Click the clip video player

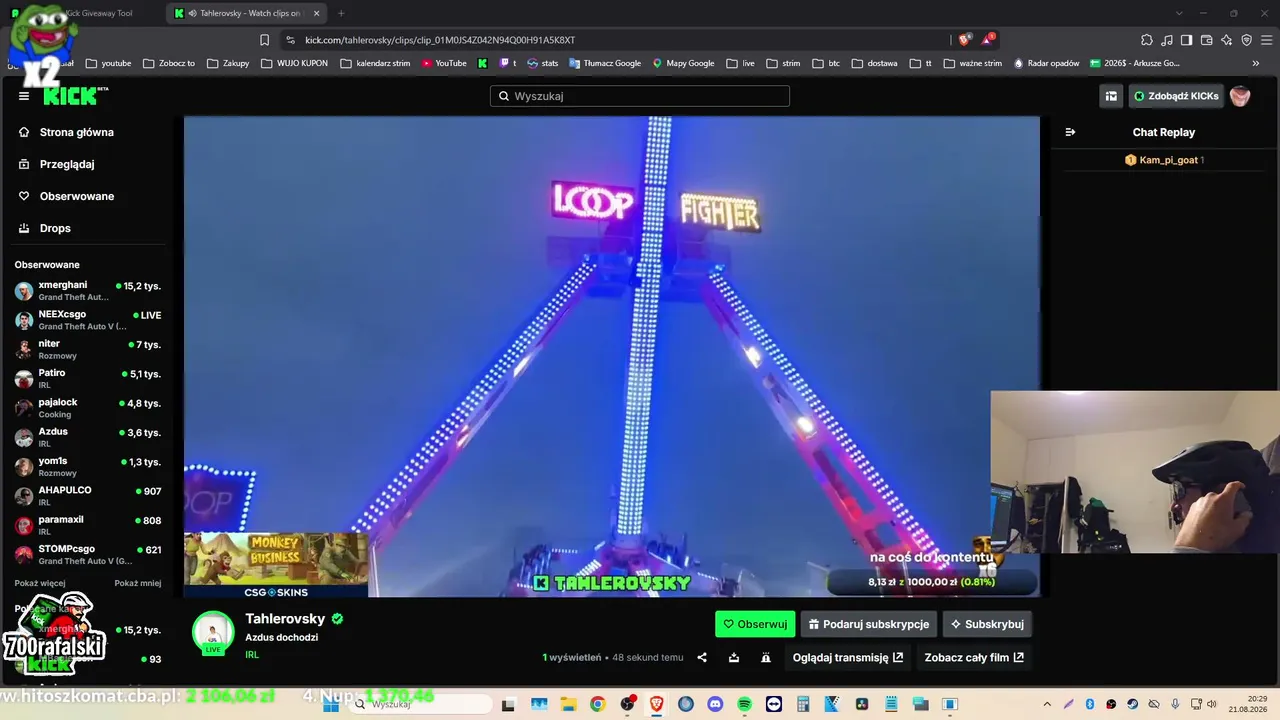click(612, 356)
